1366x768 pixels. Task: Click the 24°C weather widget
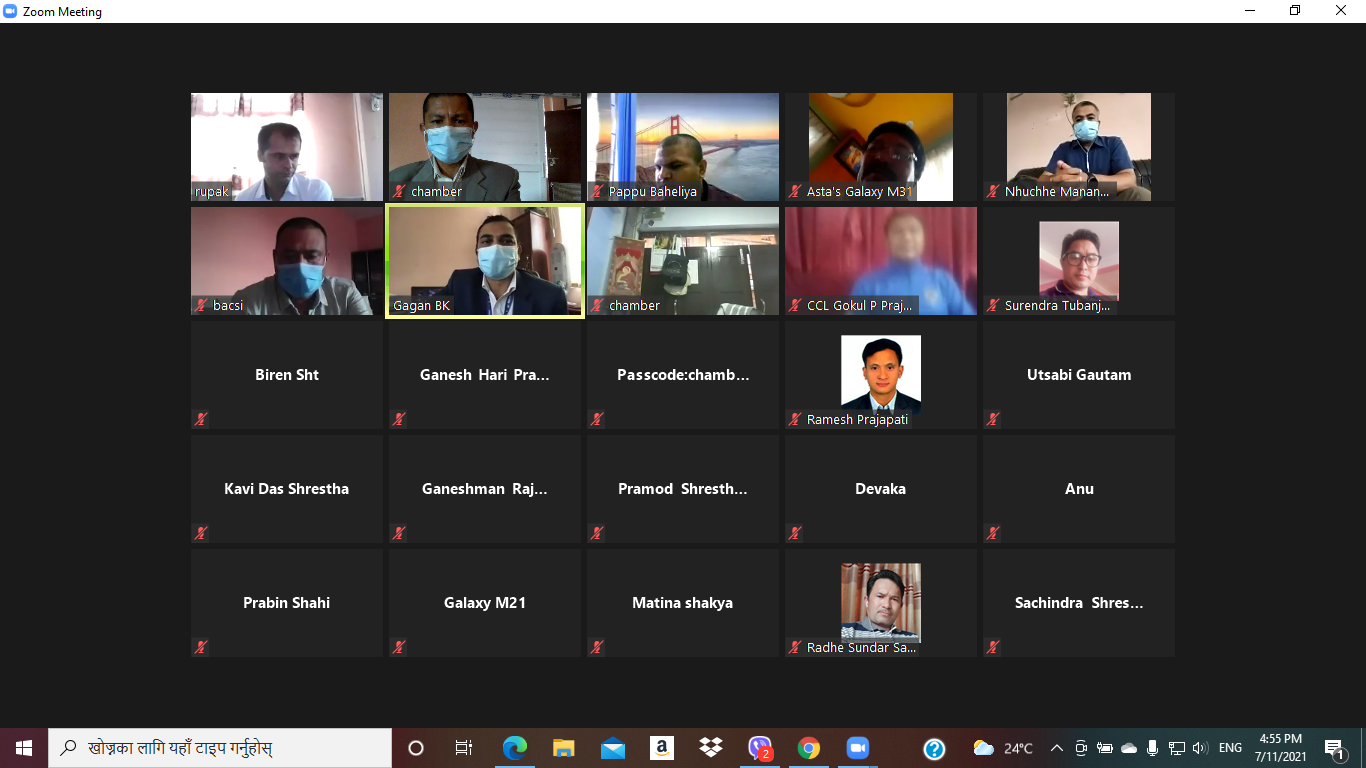1003,748
